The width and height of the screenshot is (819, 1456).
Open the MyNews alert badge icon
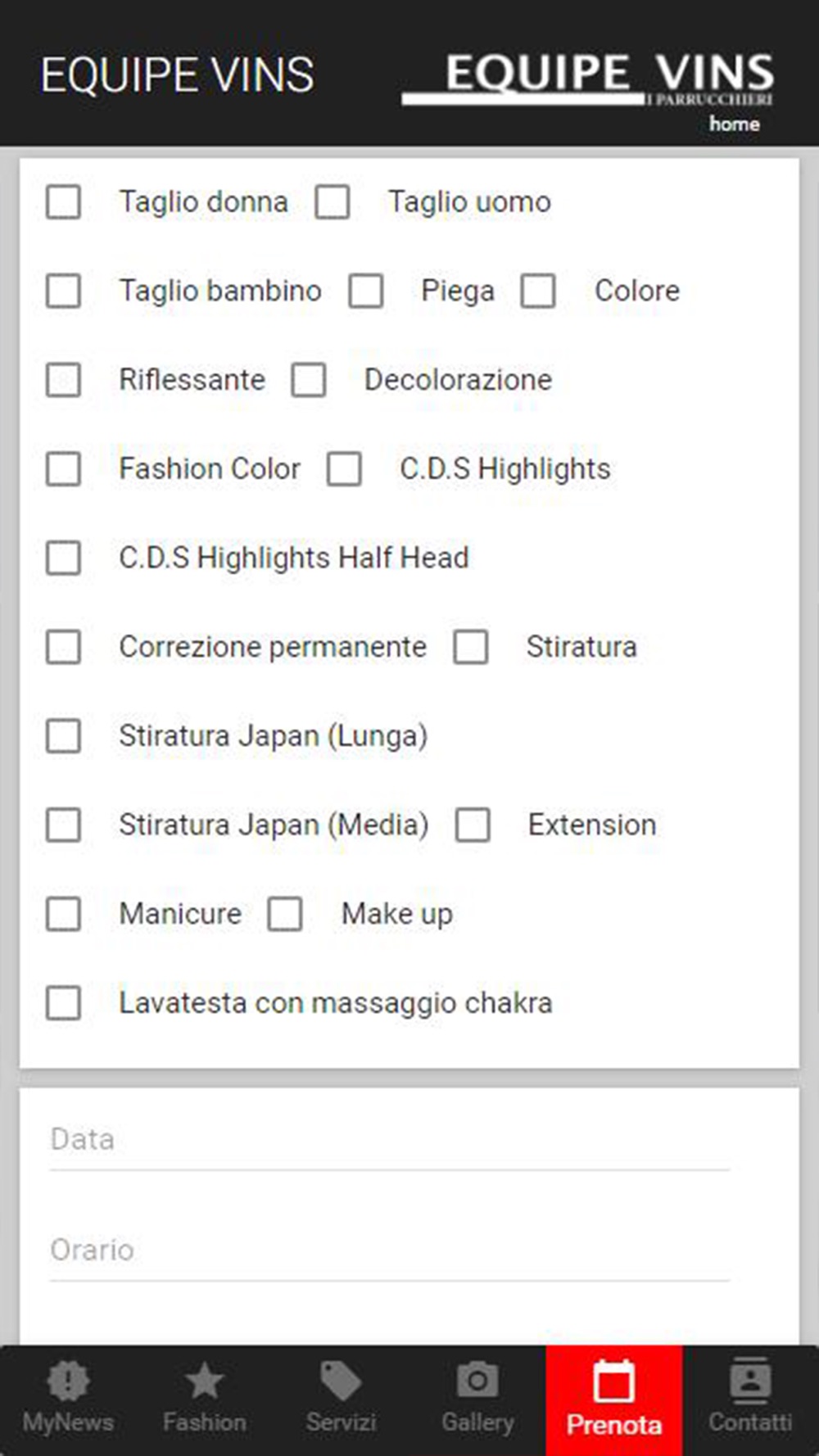[68, 1382]
